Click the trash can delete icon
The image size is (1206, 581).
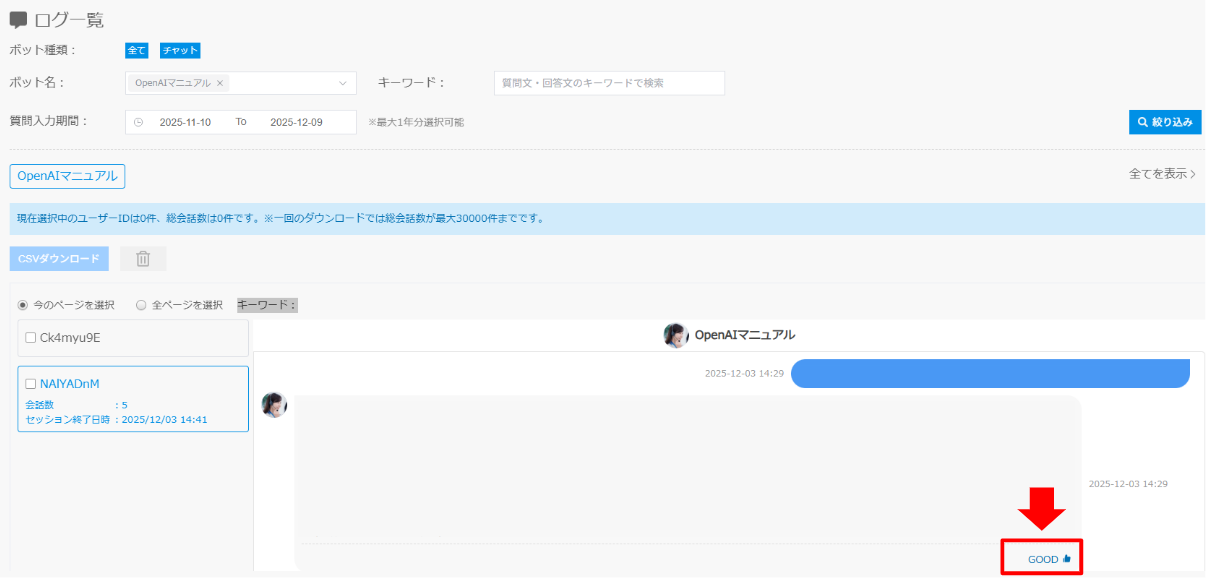click(x=143, y=259)
